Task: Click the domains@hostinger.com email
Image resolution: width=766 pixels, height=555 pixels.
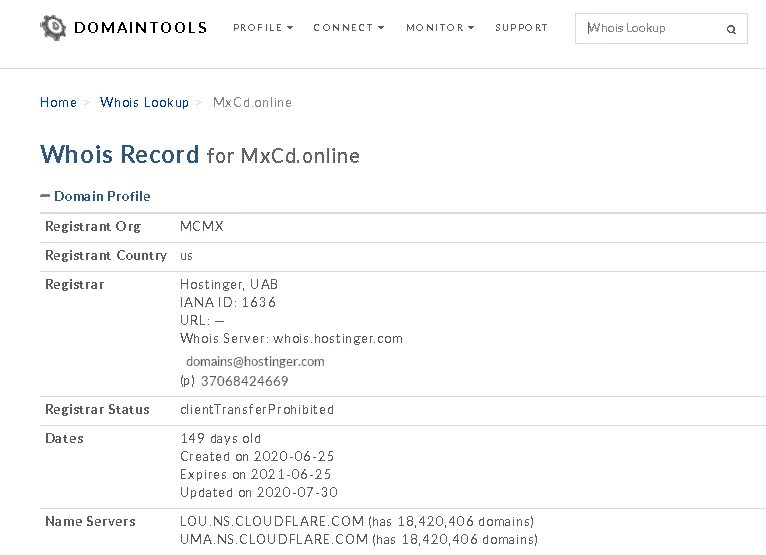Action: pyautogui.click(x=255, y=362)
